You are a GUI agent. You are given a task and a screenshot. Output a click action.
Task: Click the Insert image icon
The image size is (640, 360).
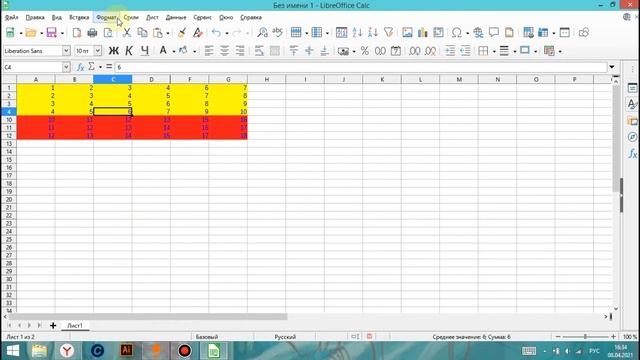407,33
